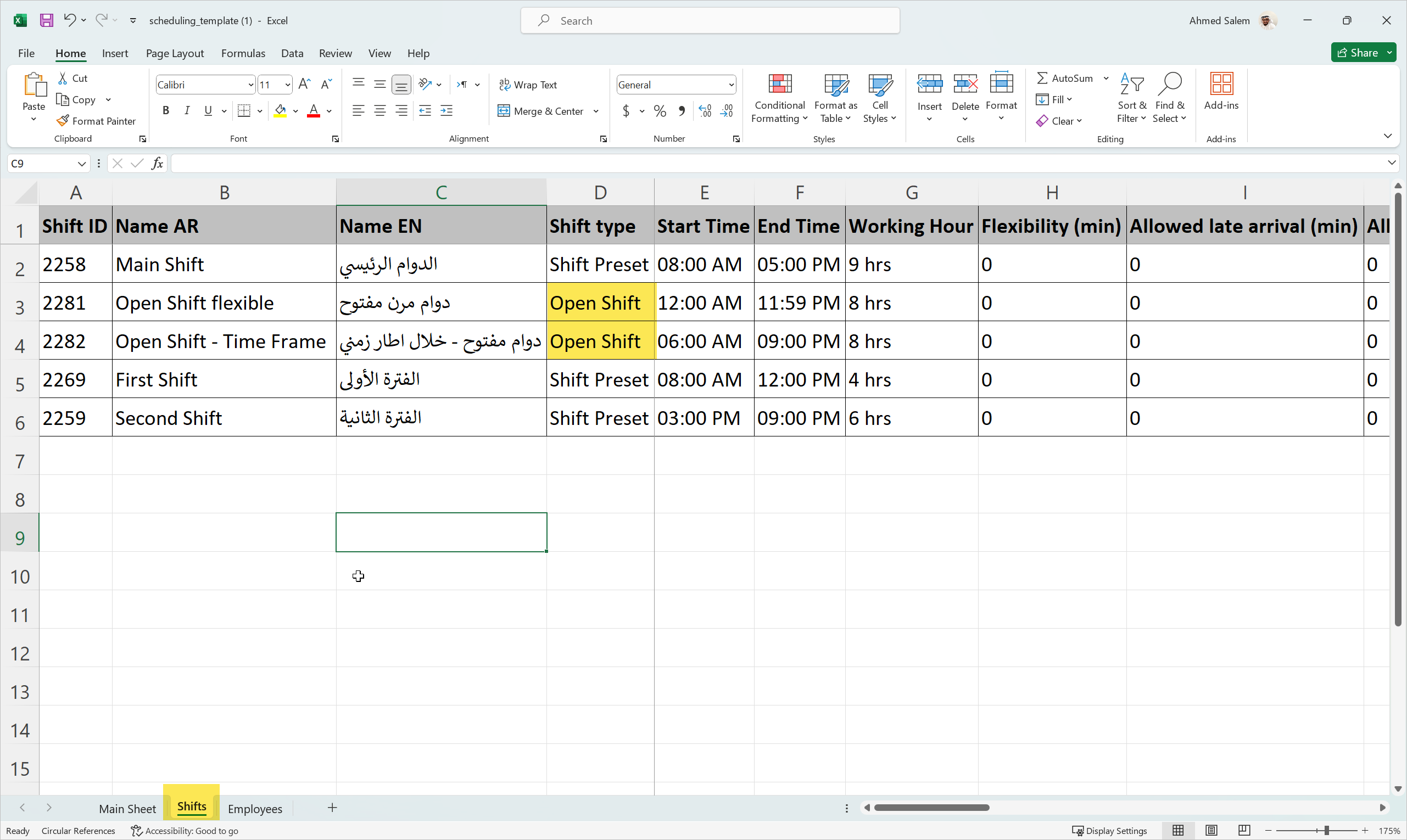Apply Percent Style to selection

pos(659,111)
